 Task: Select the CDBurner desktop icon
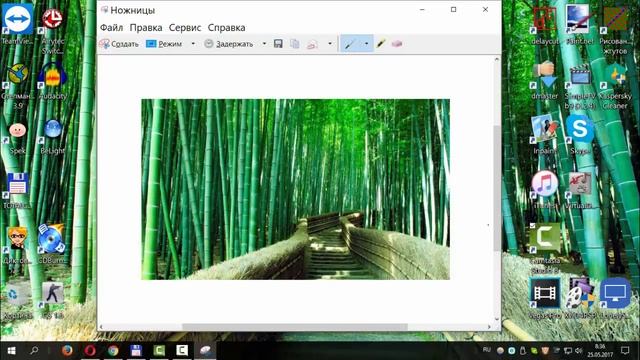pyautogui.click(x=51, y=244)
